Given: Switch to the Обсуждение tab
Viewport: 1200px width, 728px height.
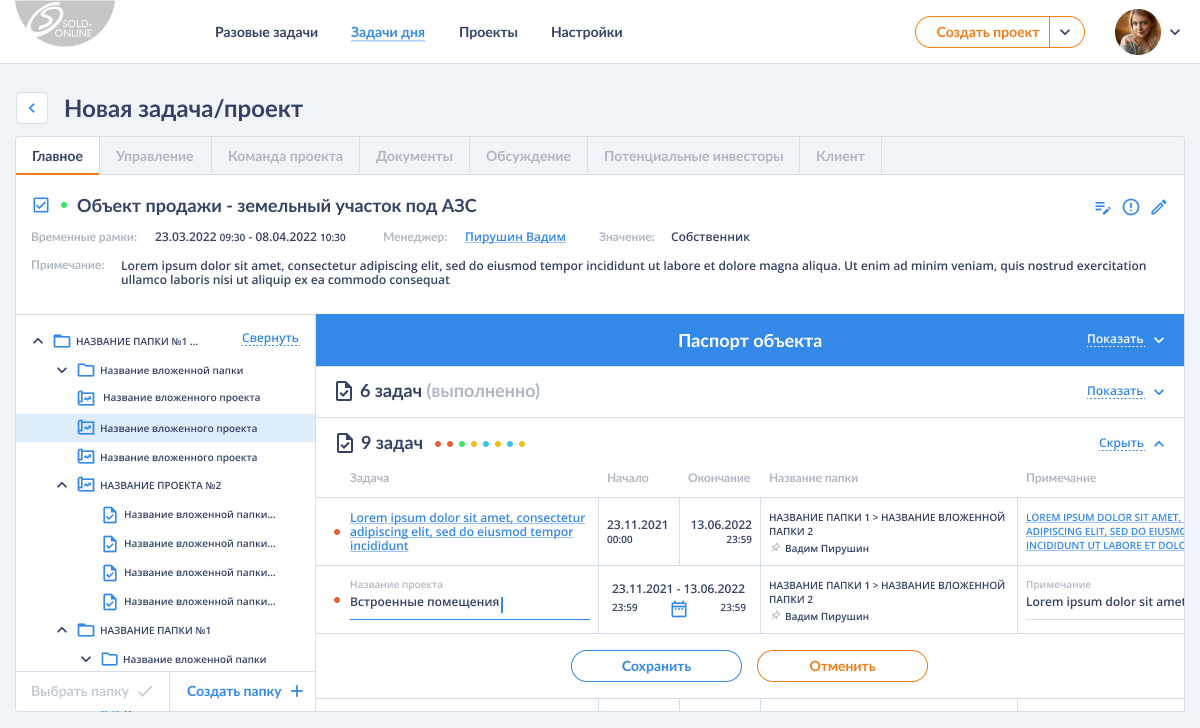Looking at the screenshot, I should pos(528,156).
